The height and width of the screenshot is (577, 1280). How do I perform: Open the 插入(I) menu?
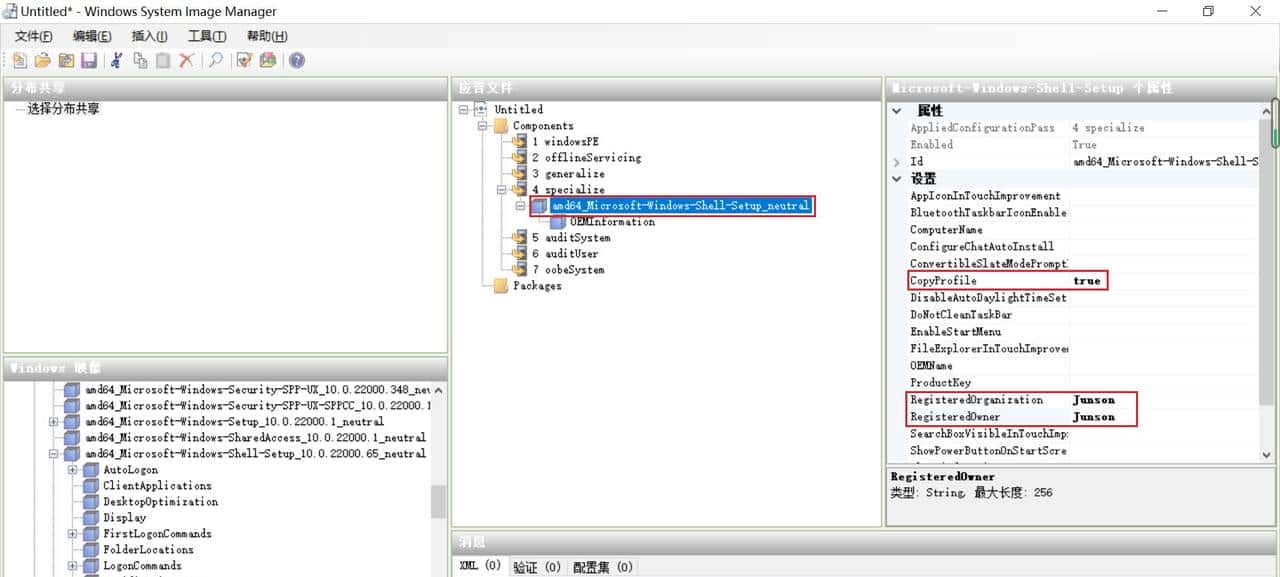click(149, 36)
